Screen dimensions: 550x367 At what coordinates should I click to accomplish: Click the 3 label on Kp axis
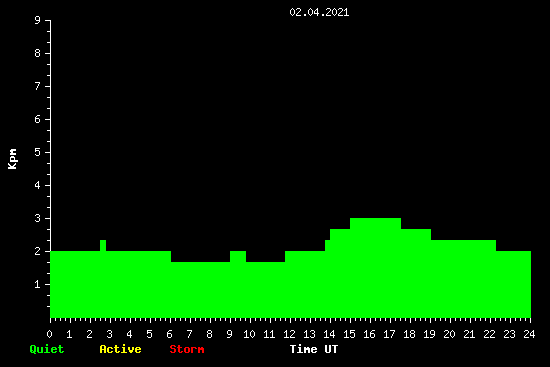tap(38, 218)
